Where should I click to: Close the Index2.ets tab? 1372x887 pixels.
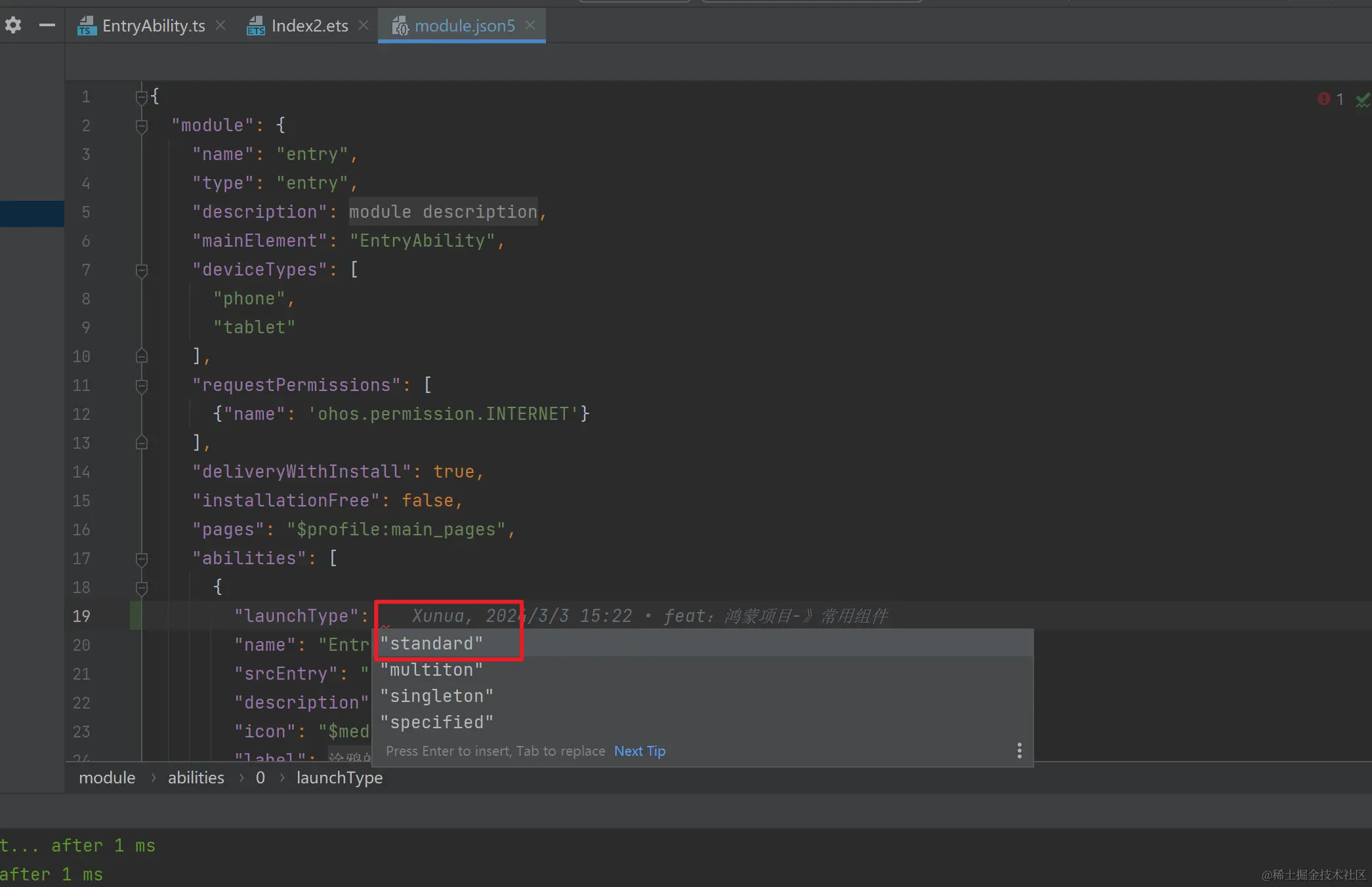click(364, 25)
